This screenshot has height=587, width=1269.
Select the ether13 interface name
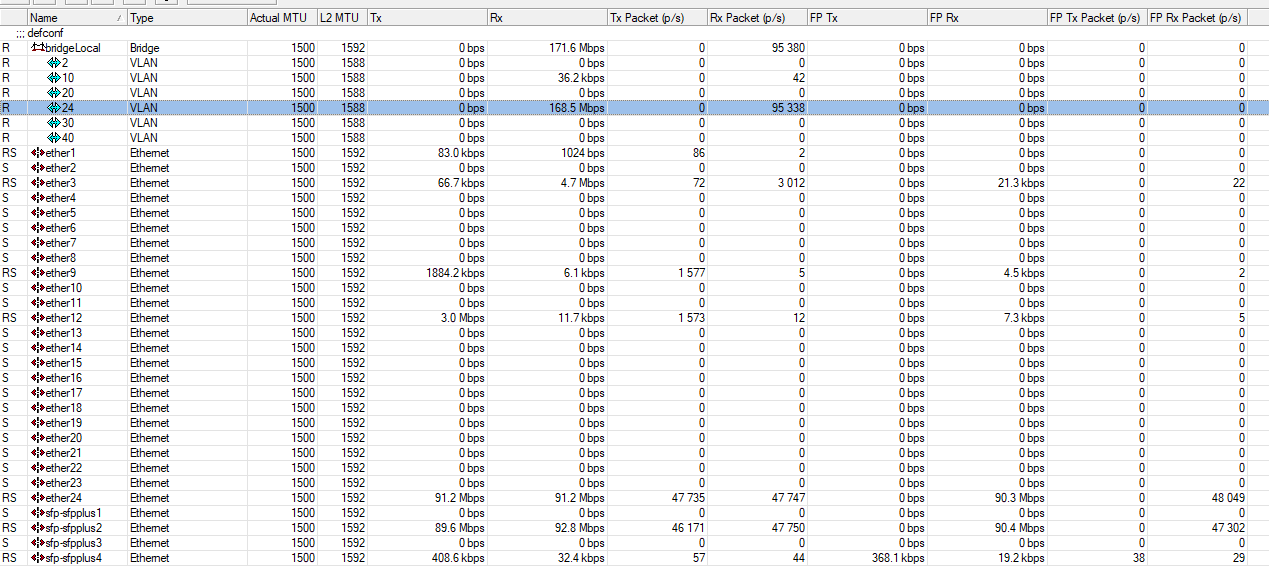pyautogui.click(x=64, y=333)
